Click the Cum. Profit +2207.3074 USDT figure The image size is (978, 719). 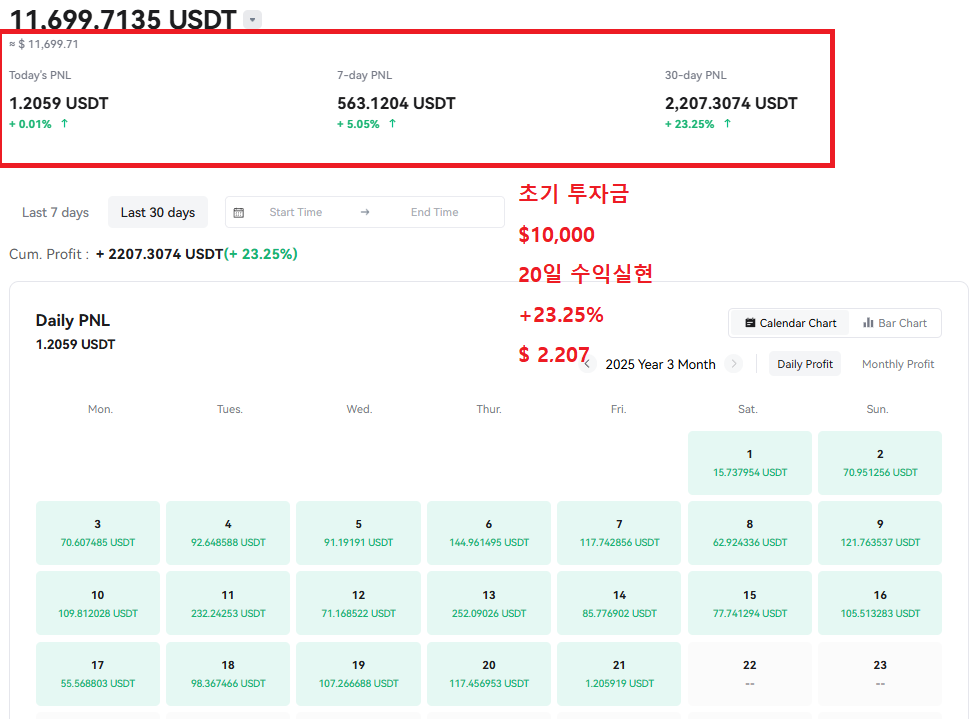[x=159, y=254]
